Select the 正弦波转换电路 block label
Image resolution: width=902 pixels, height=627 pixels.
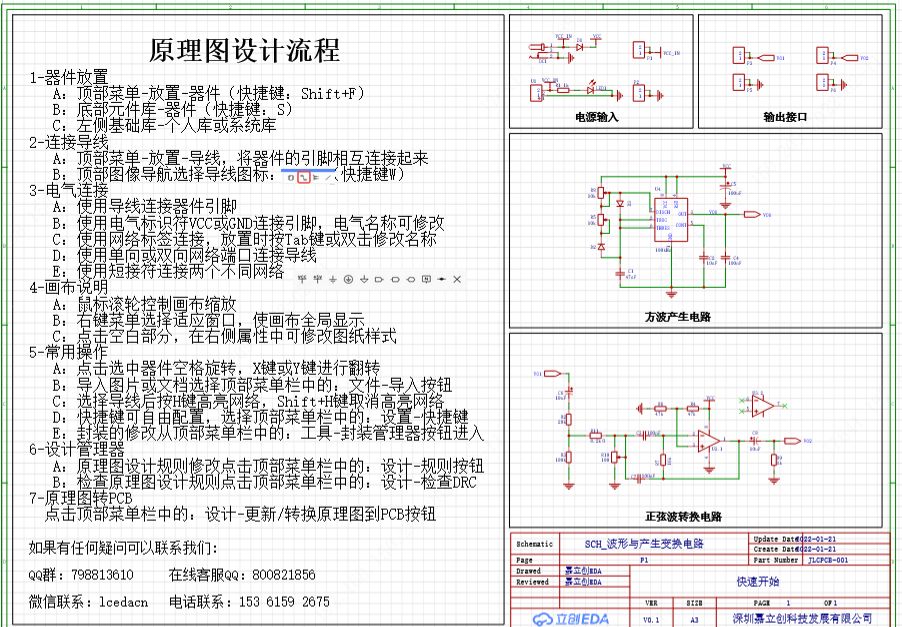point(683,517)
